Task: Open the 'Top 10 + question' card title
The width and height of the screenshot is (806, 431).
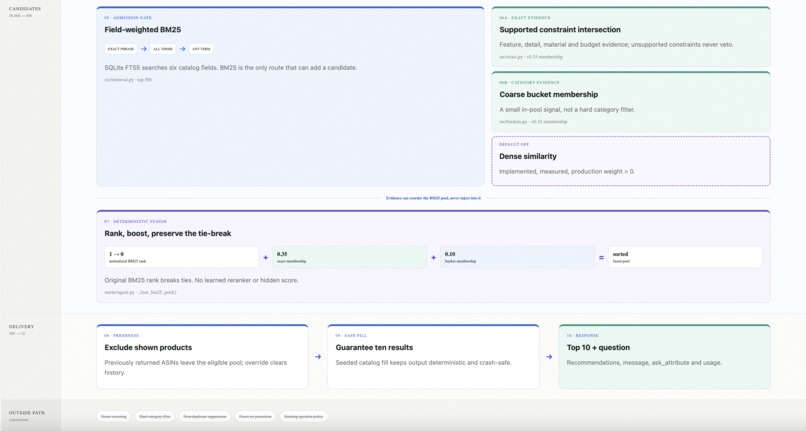Action: (x=598, y=348)
